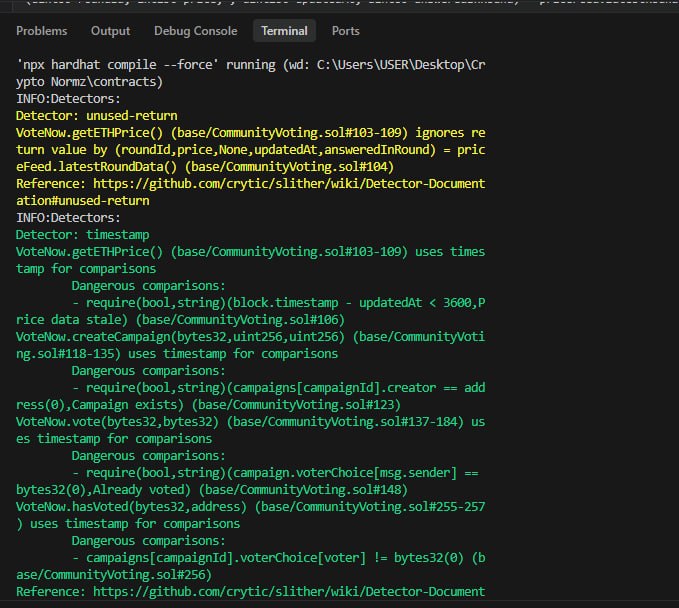Select the Terminal tab
This screenshot has height=608, width=679.
pyautogui.click(x=284, y=31)
